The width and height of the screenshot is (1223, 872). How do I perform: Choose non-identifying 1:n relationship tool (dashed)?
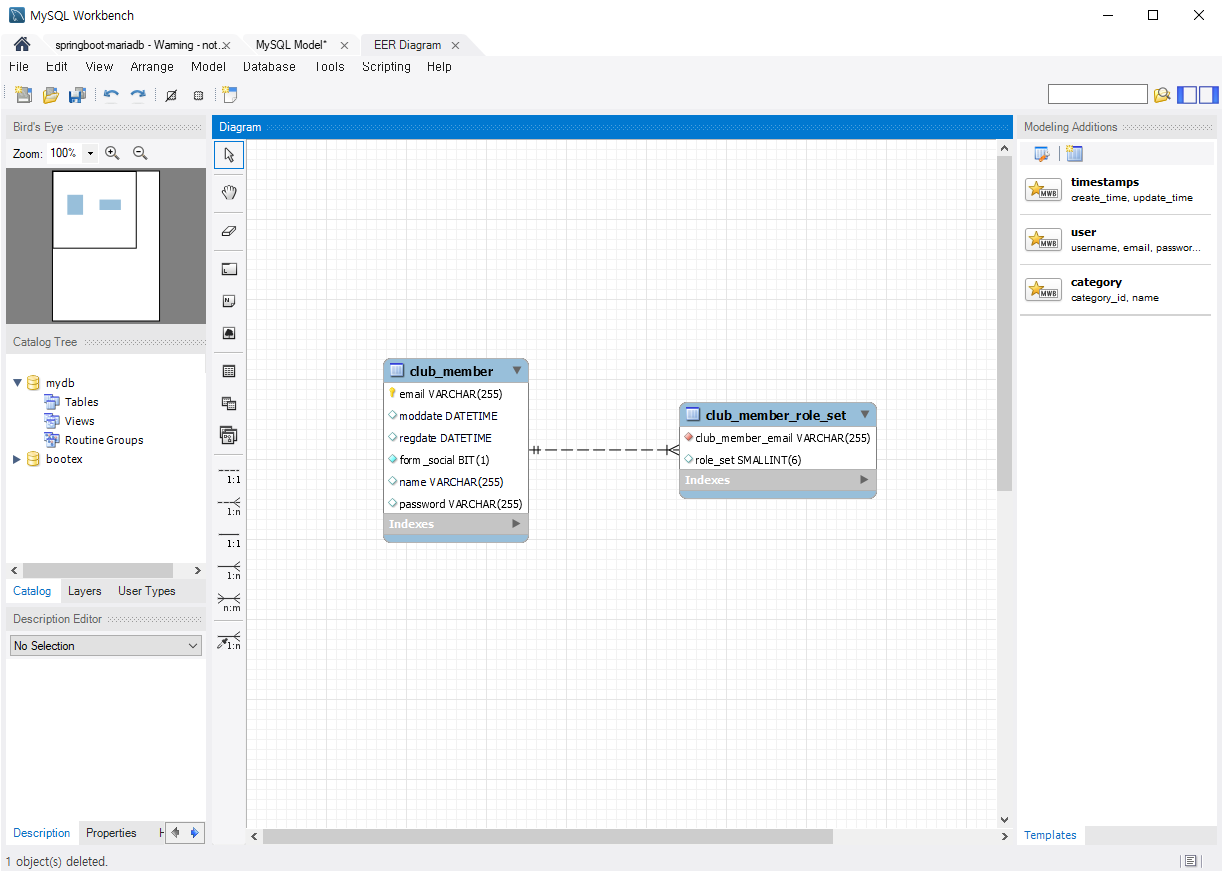pyautogui.click(x=229, y=506)
